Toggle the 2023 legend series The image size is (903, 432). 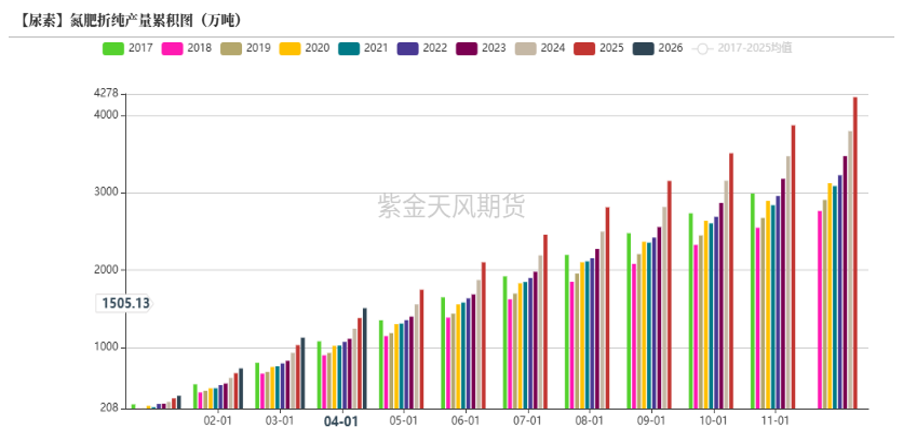coord(480,48)
